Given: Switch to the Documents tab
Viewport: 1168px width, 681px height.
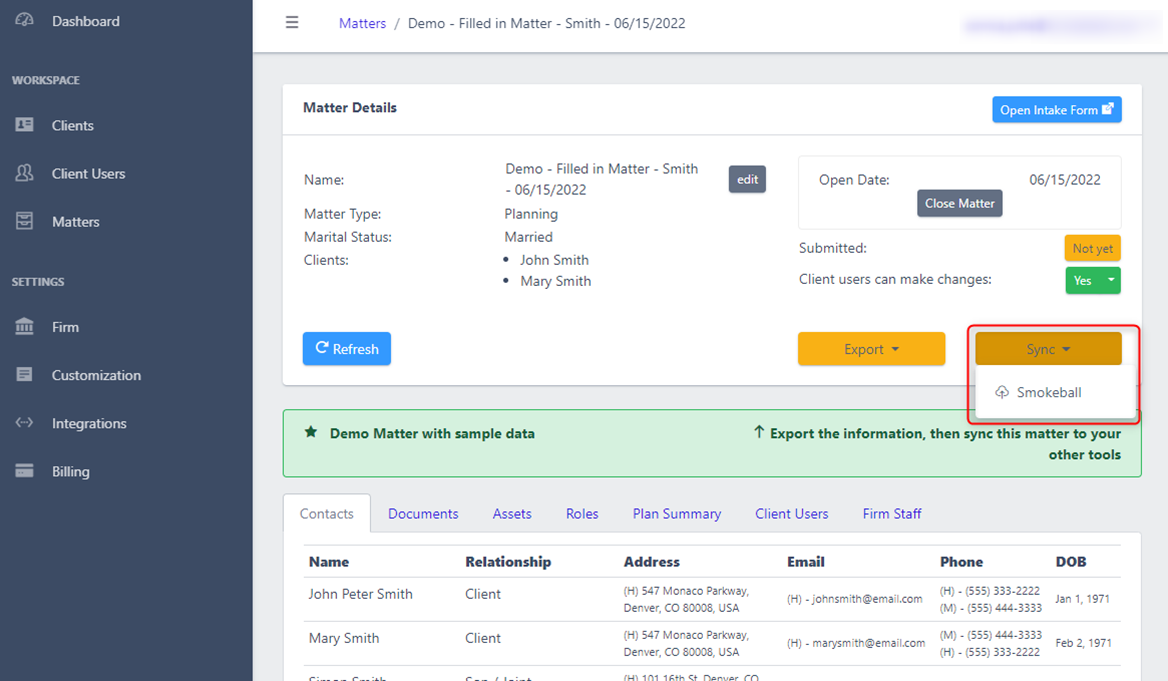Looking at the screenshot, I should (423, 514).
